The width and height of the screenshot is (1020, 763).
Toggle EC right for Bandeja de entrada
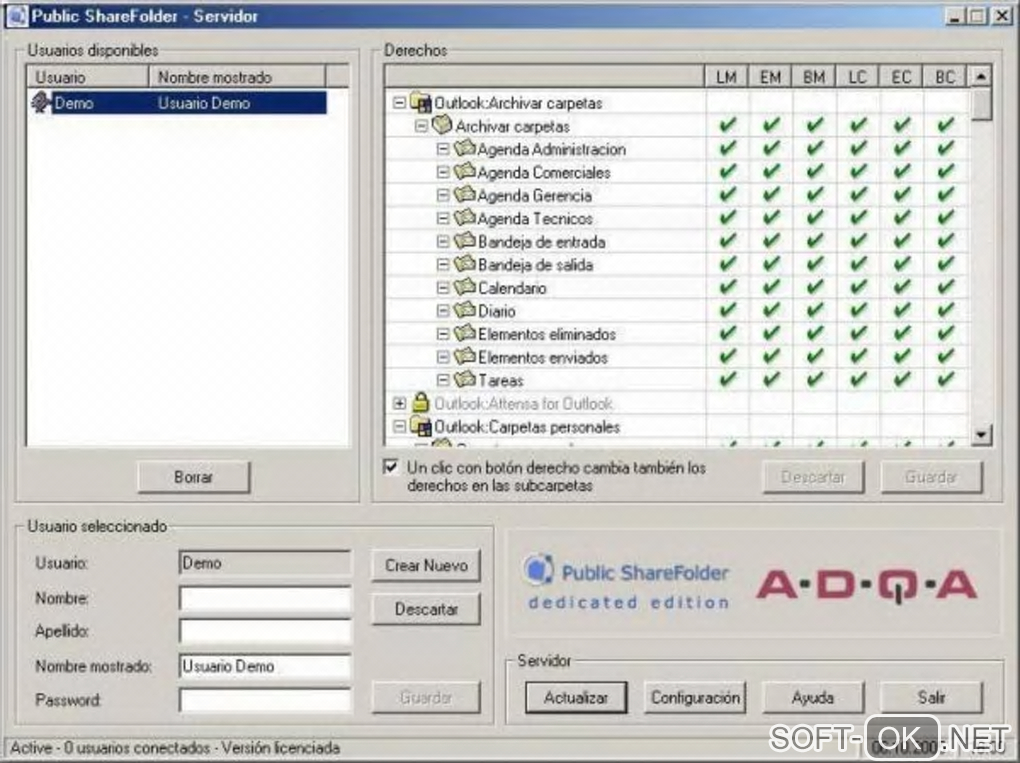tap(902, 241)
